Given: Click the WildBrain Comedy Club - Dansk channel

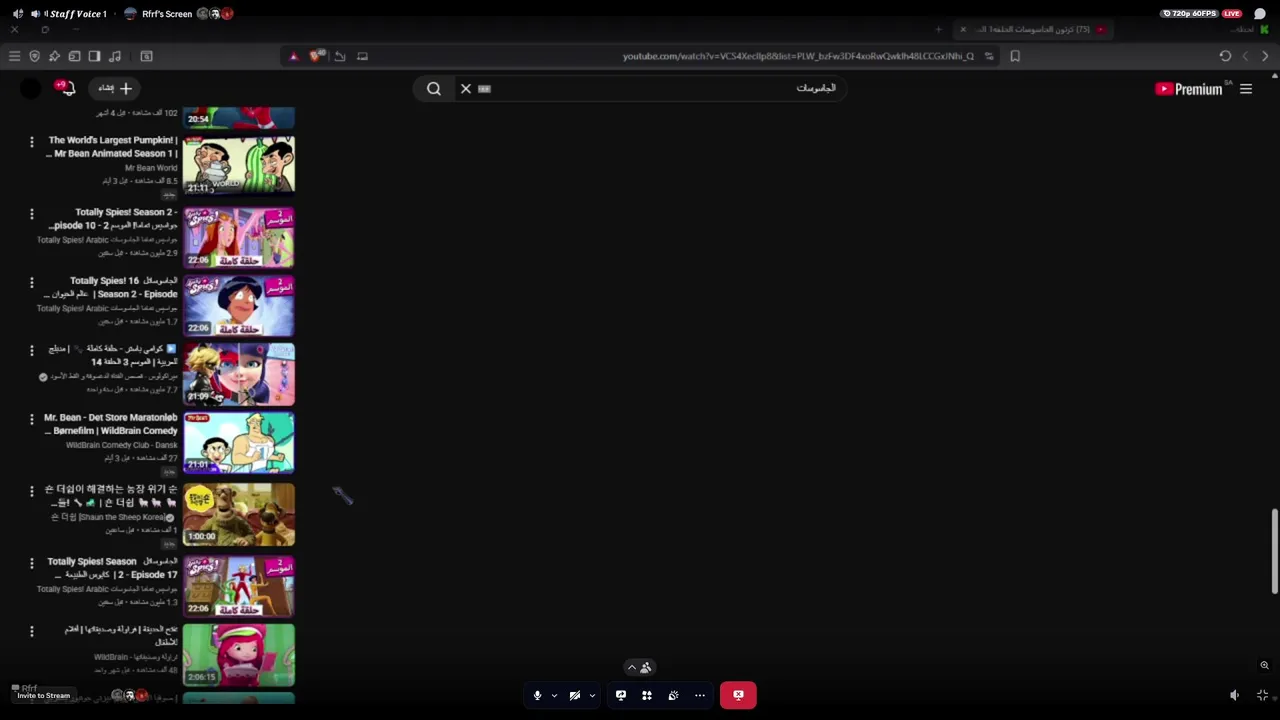Looking at the screenshot, I should click(121, 445).
